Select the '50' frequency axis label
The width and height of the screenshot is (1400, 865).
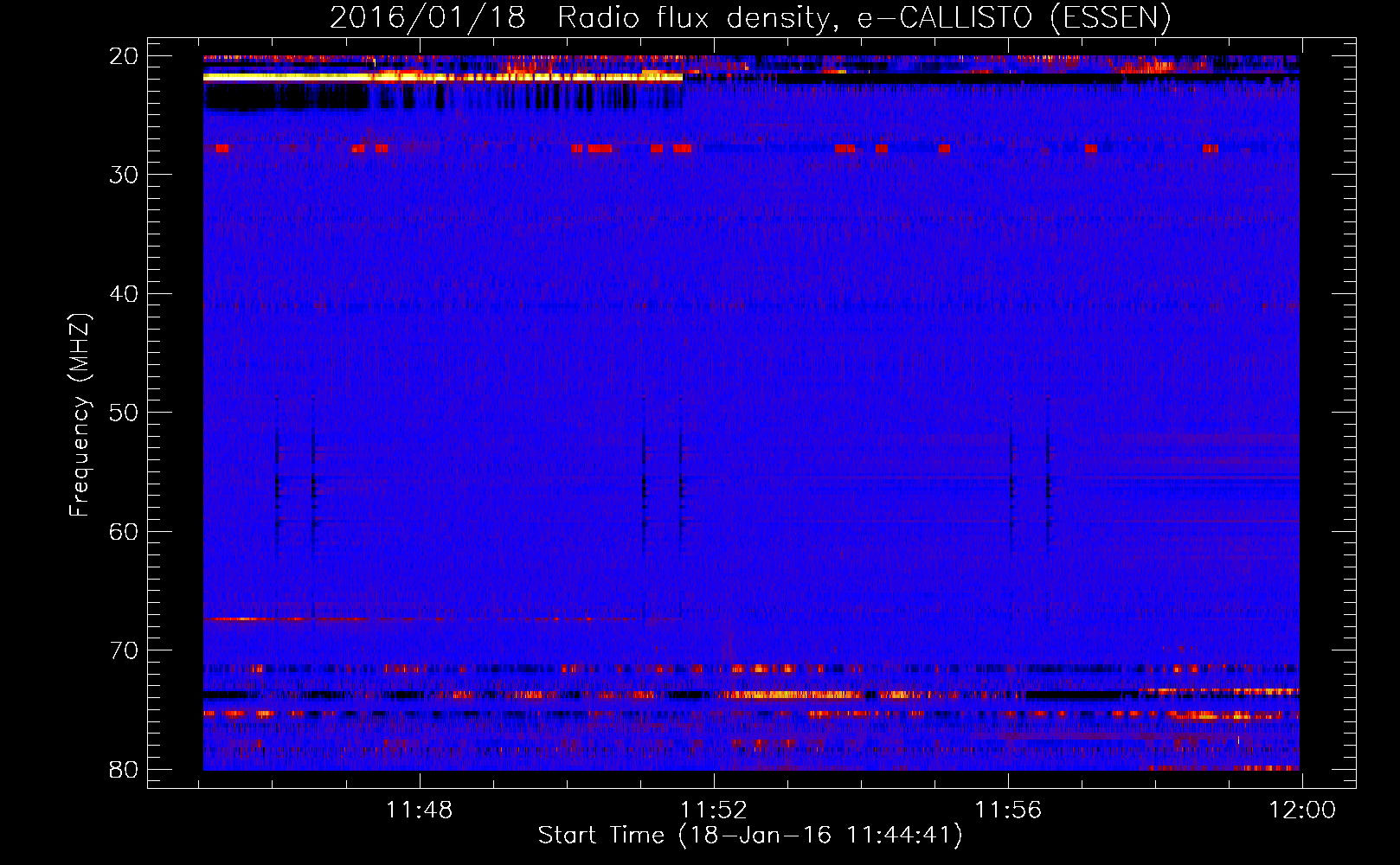coord(125,413)
